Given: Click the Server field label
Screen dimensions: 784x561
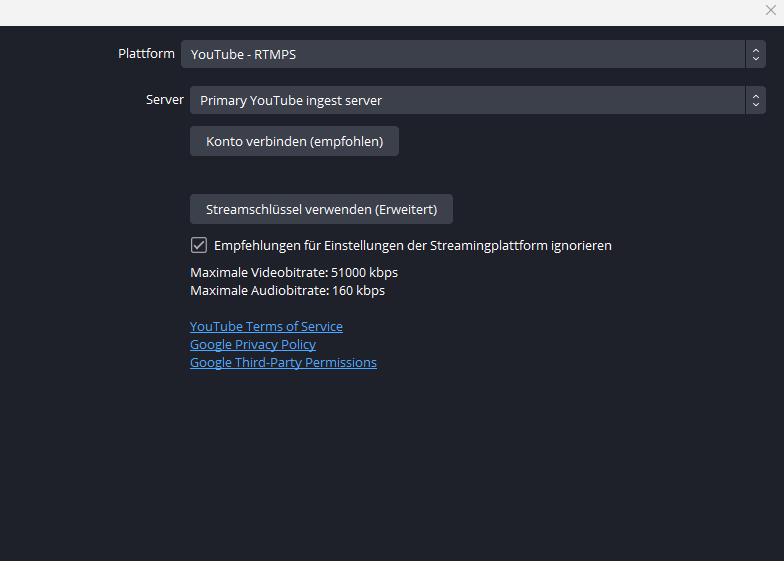Looking at the screenshot, I should 165,100.
